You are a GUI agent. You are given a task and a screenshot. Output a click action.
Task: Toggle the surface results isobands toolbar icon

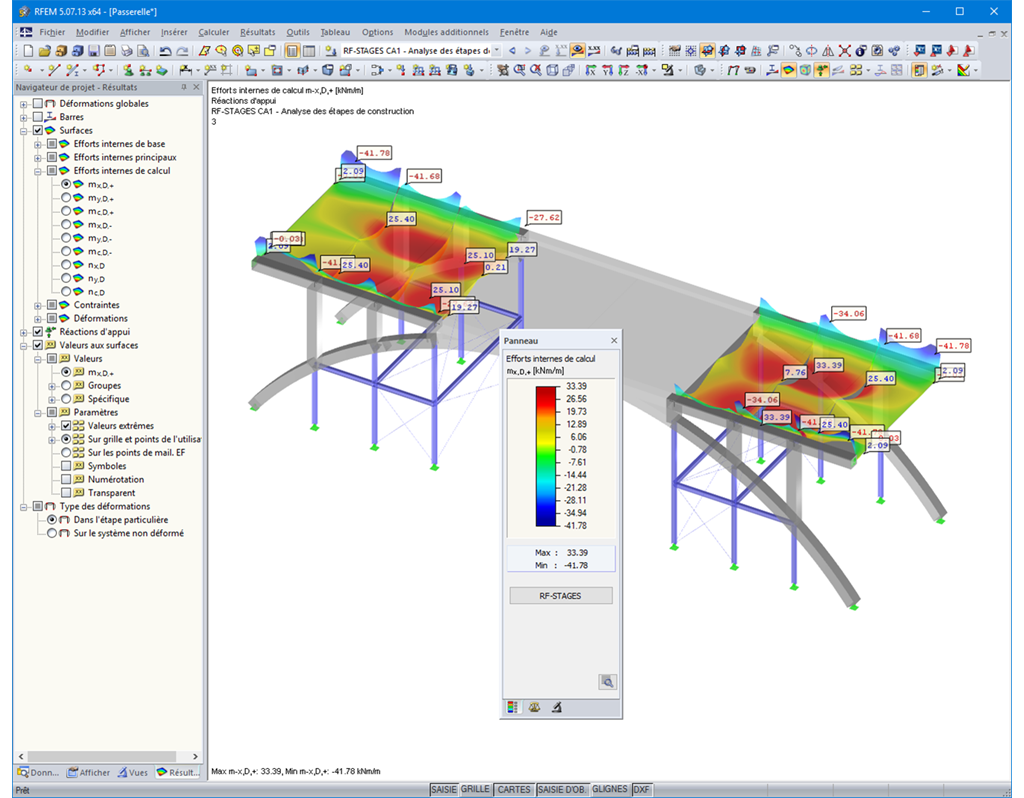789,70
